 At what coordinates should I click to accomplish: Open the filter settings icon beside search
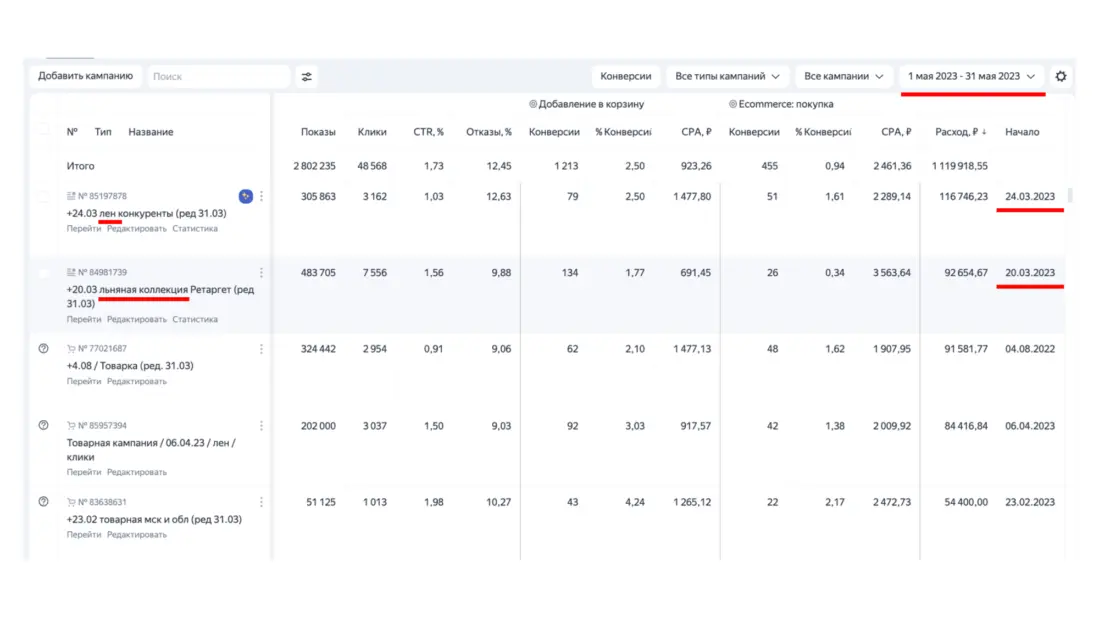pyautogui.click(x=306, y=76)
